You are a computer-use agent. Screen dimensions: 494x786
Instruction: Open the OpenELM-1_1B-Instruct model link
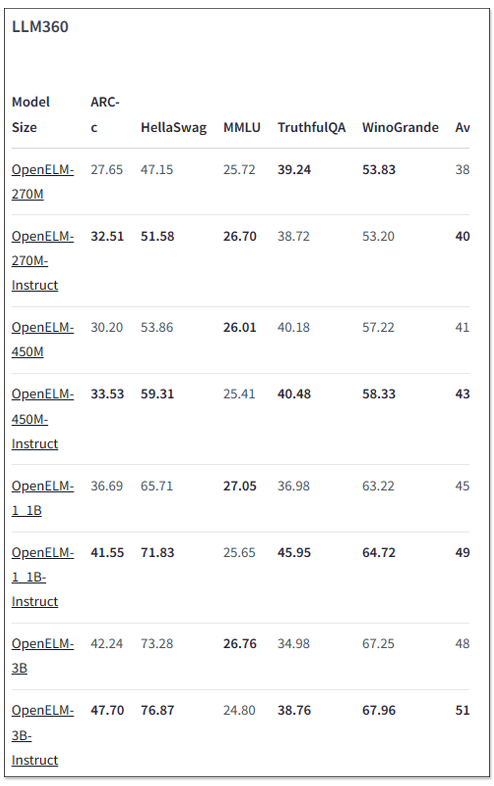coord(43,577)
